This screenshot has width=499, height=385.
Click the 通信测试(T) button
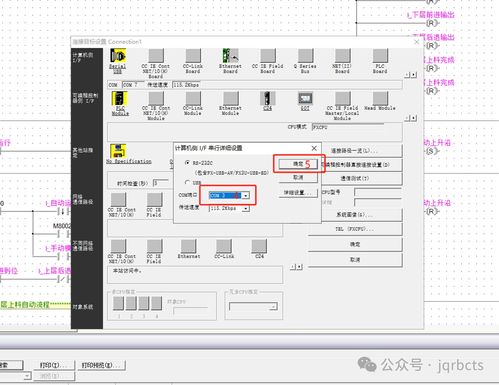tap(355, 178)
